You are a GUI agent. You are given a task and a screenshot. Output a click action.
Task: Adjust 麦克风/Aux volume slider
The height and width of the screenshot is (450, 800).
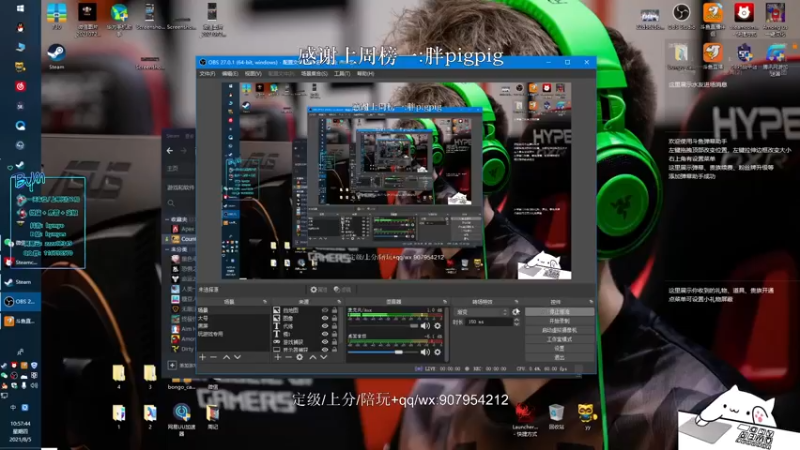point(383,326)
